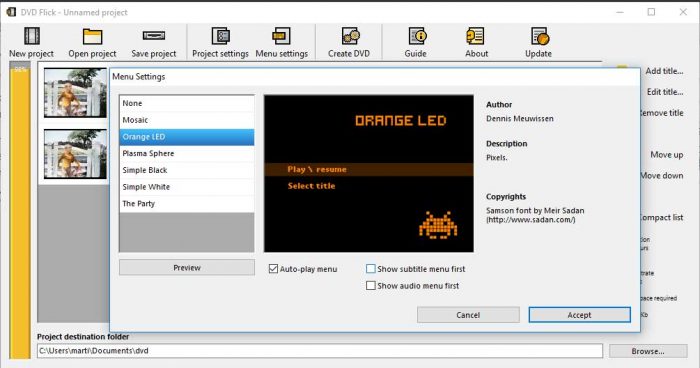Screen dimensions: 700x368
Task: Confirm with the Accept button
Action: (579, 315)
